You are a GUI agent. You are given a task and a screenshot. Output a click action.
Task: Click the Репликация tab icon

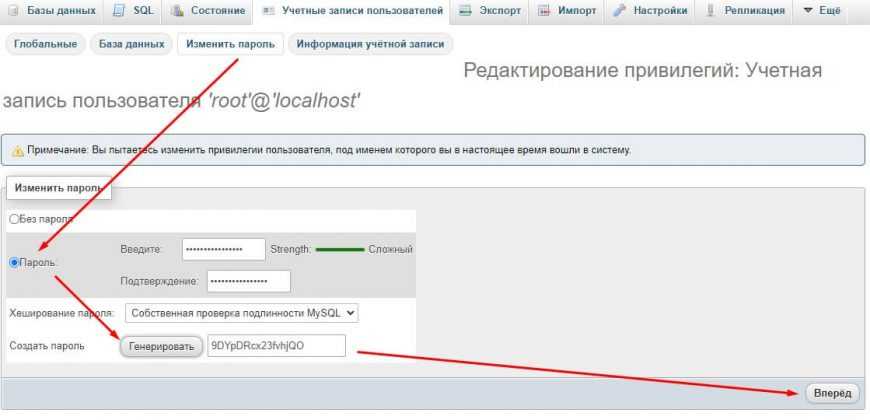pyautogui.click(x=710, y=11)
